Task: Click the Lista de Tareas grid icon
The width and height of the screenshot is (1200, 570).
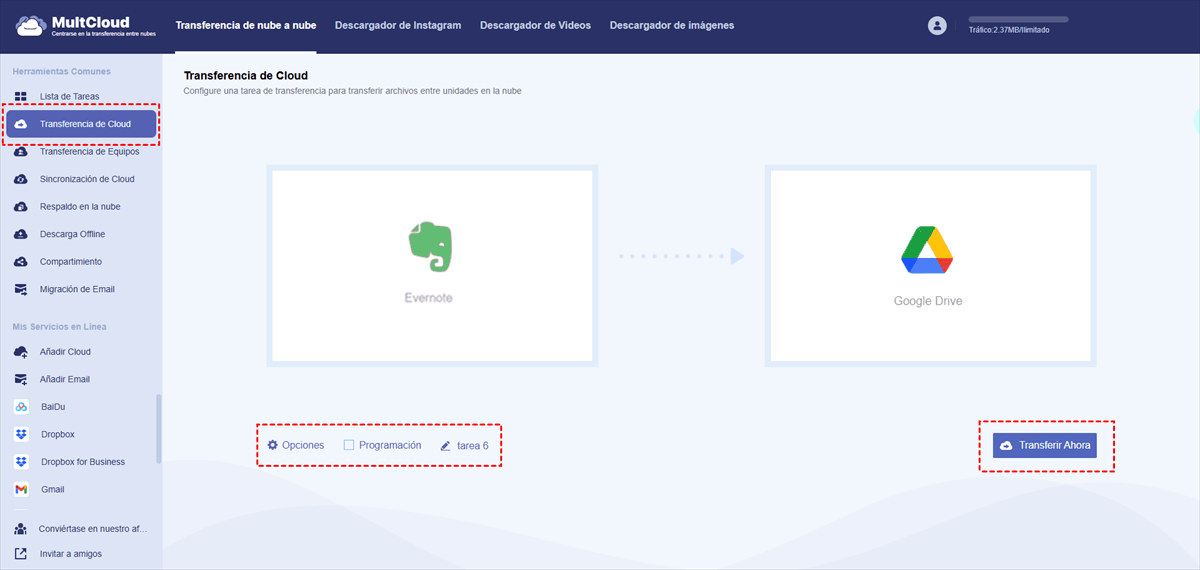Action: 20,97
